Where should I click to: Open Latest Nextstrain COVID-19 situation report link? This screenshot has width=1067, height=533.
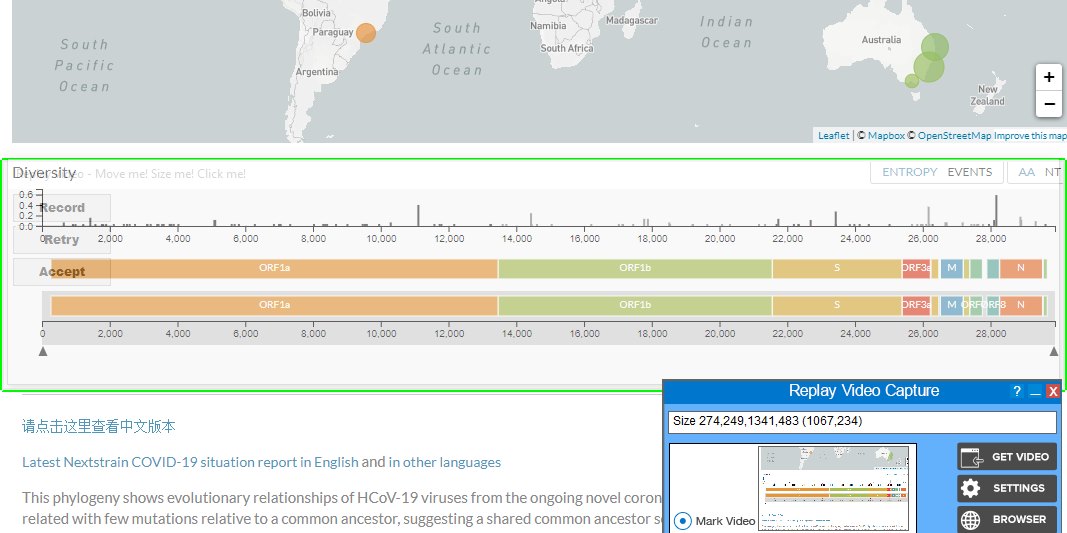point(190,462)
